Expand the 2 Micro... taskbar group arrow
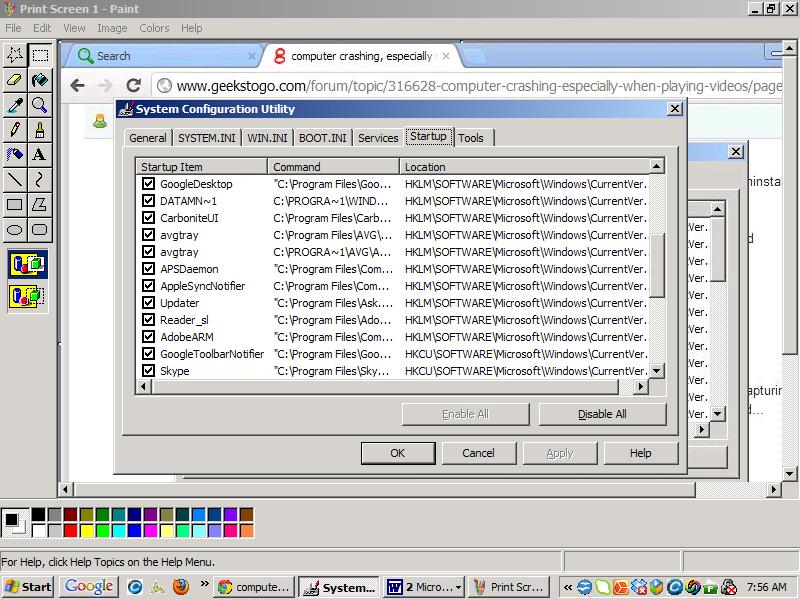The width and height of the screenshot is (800, 600). (458, 588)
